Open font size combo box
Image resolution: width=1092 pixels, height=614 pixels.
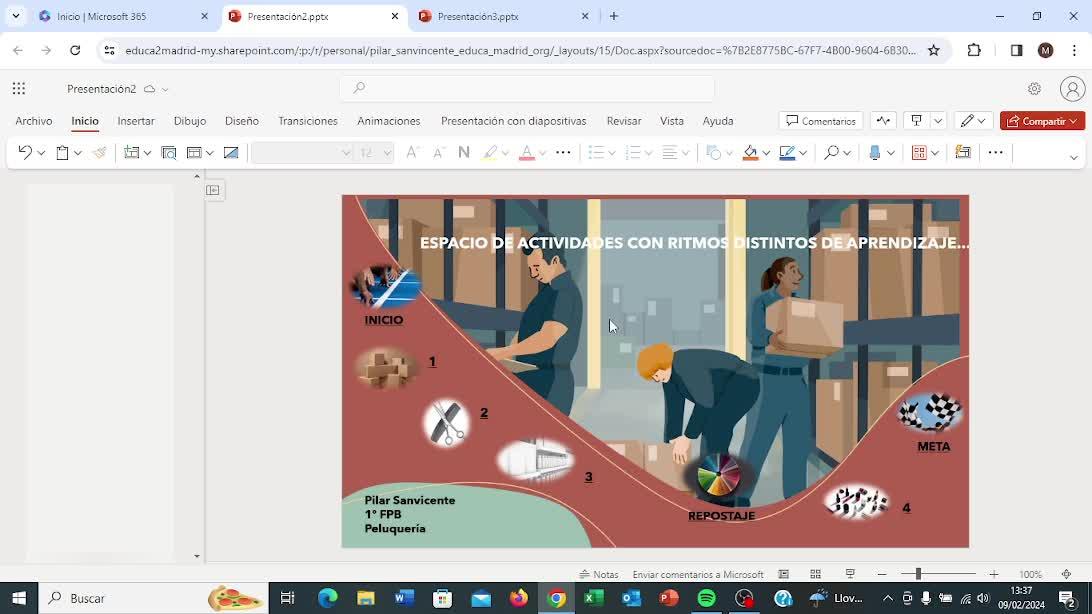375,152
